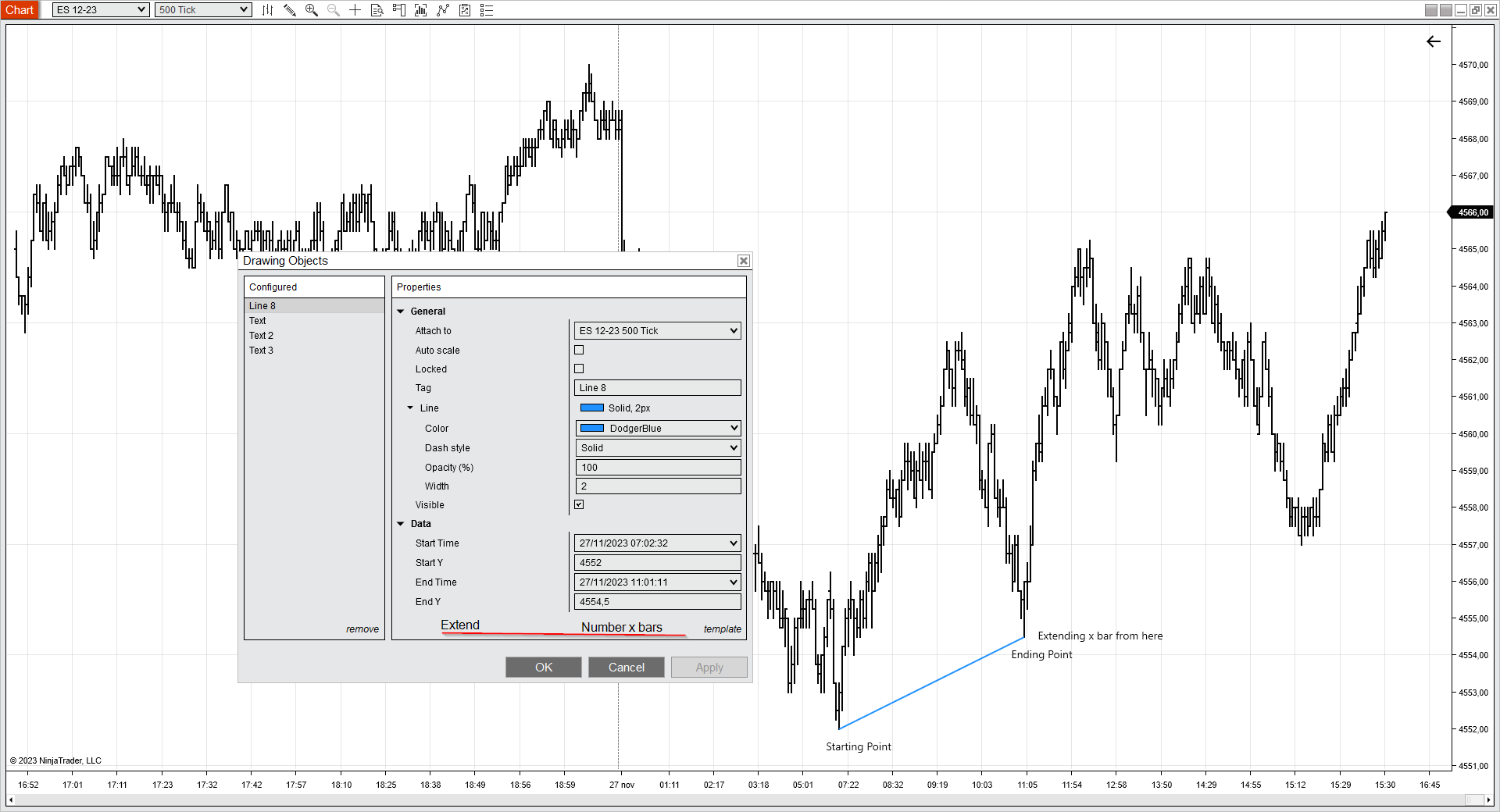Click the zoom in magnifier icon
The height and width of the screenshot is (812, 1500).
click(x=312, y=10)
